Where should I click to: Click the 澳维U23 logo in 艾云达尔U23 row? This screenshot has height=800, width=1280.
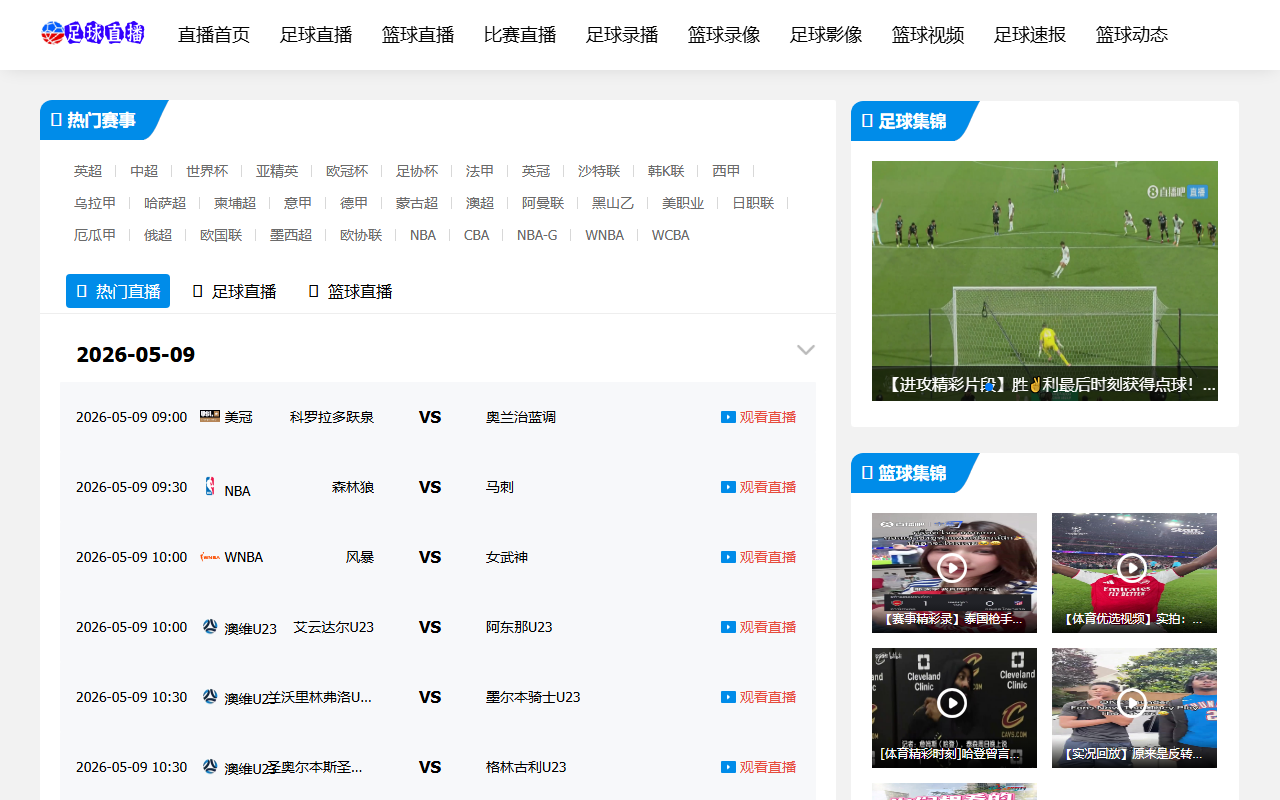(x=210, y=626)
